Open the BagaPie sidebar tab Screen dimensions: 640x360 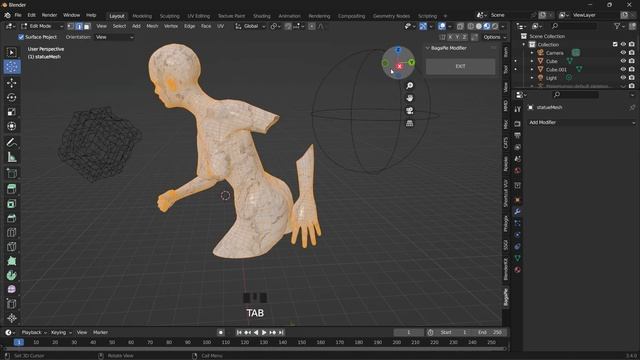click(x=506, y=297)
